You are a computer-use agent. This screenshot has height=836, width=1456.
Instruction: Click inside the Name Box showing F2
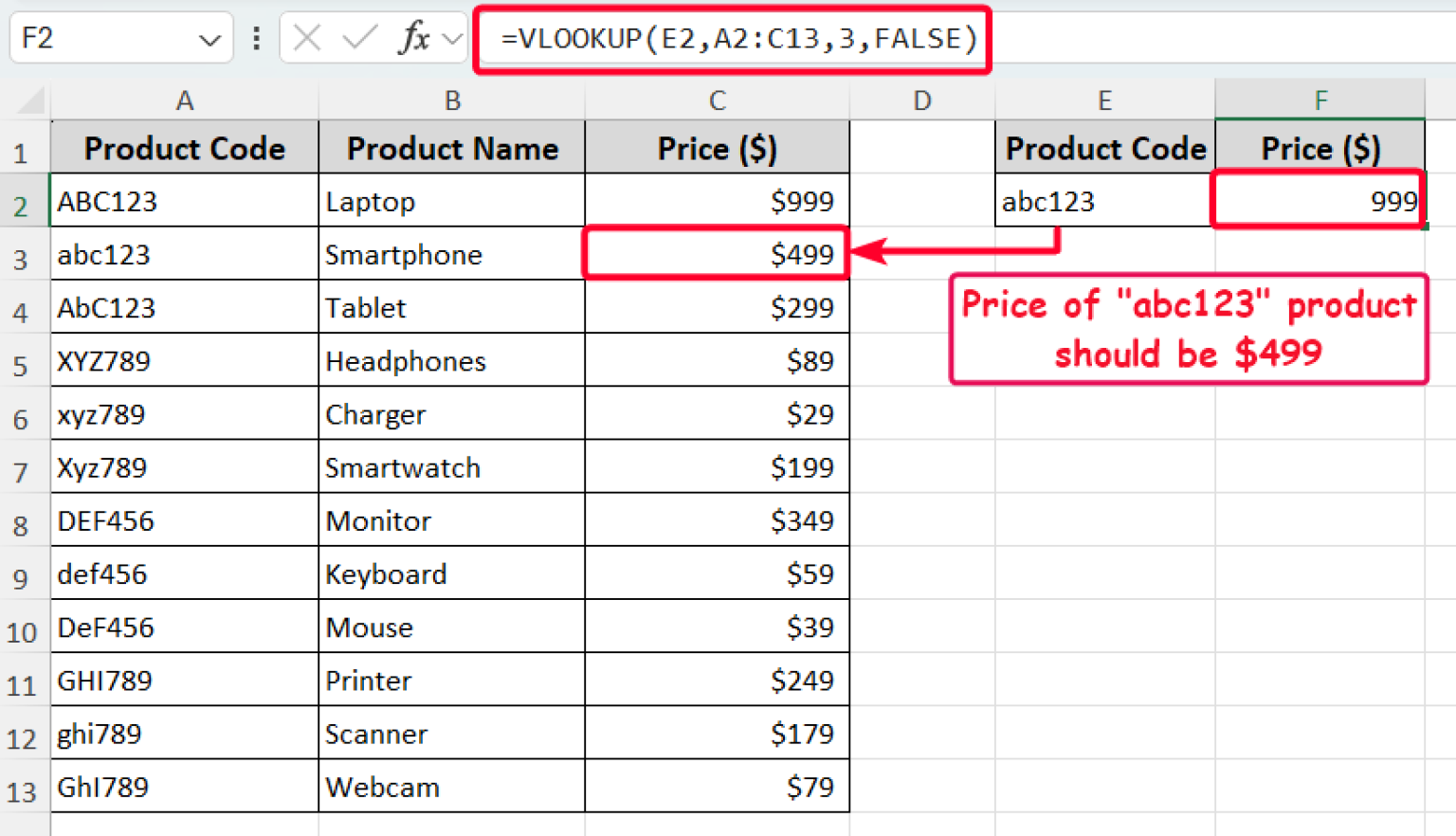(x=95, y=39)
